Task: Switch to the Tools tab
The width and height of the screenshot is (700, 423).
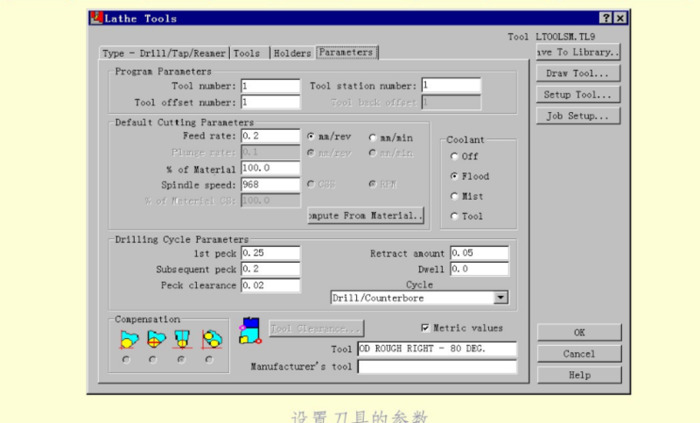Action: [247, 53]
